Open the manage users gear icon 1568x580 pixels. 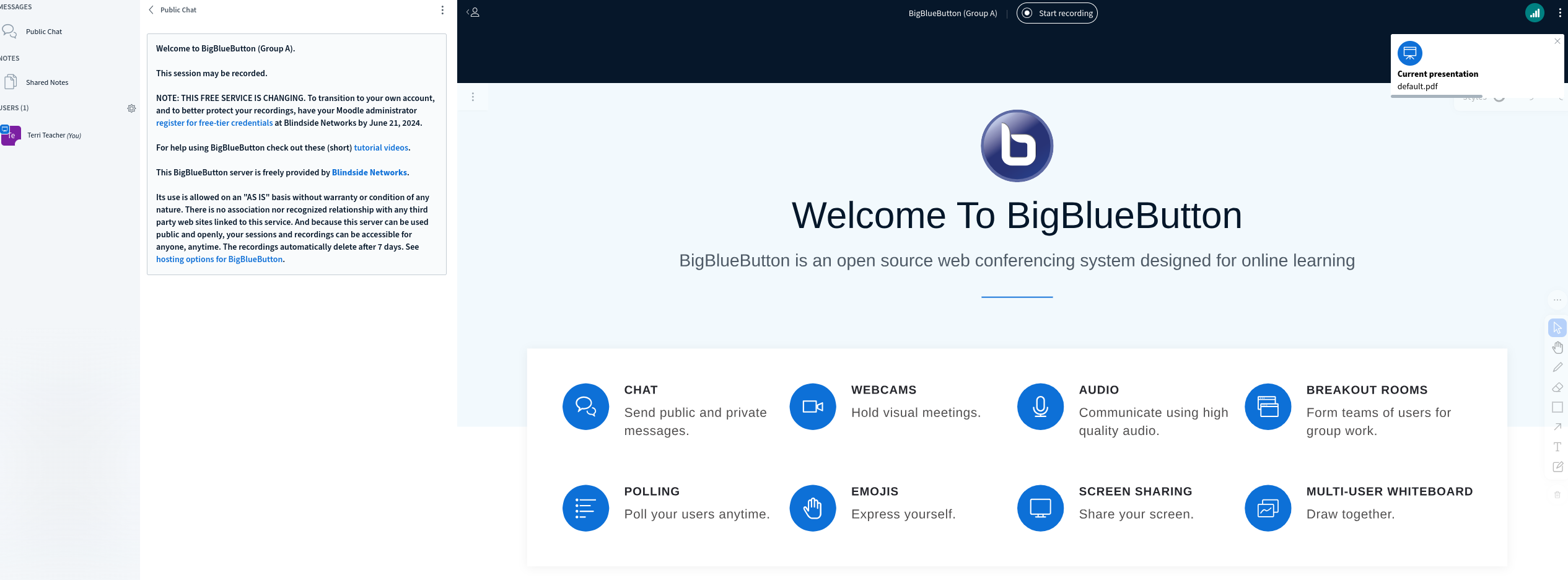[x=131, y=108]
